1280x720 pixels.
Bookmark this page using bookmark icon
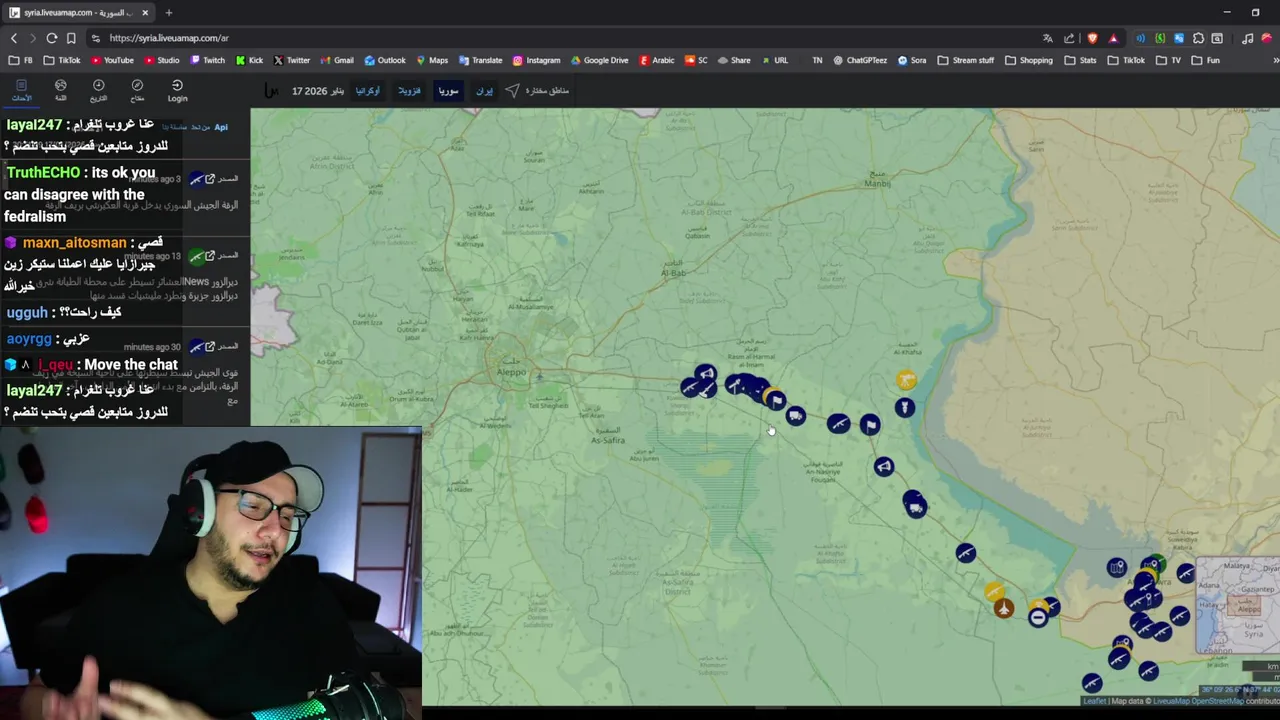coord(71,38)
